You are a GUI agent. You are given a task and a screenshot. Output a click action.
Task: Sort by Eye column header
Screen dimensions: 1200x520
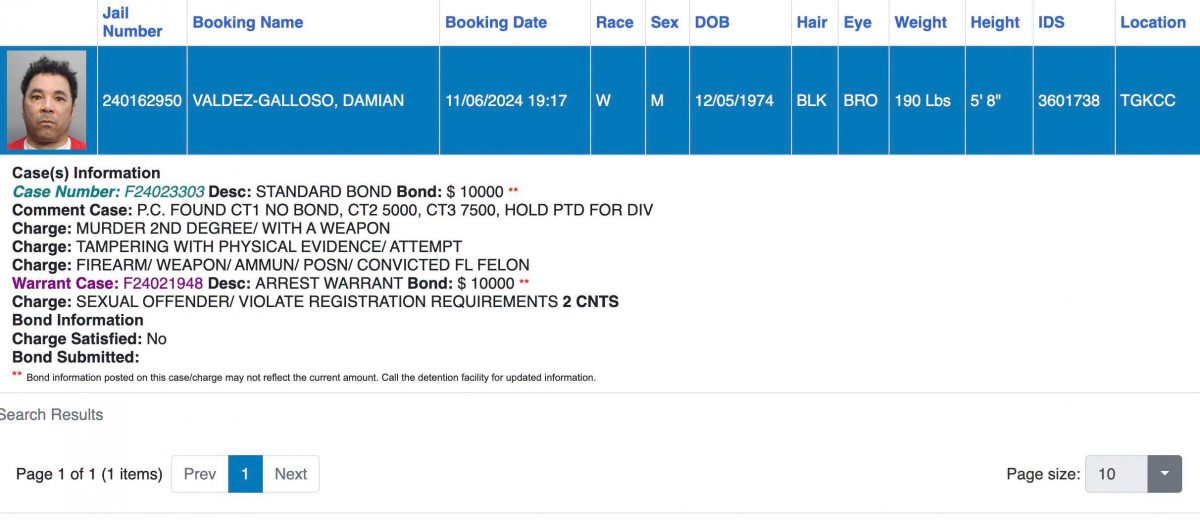[x=857, y=22]
